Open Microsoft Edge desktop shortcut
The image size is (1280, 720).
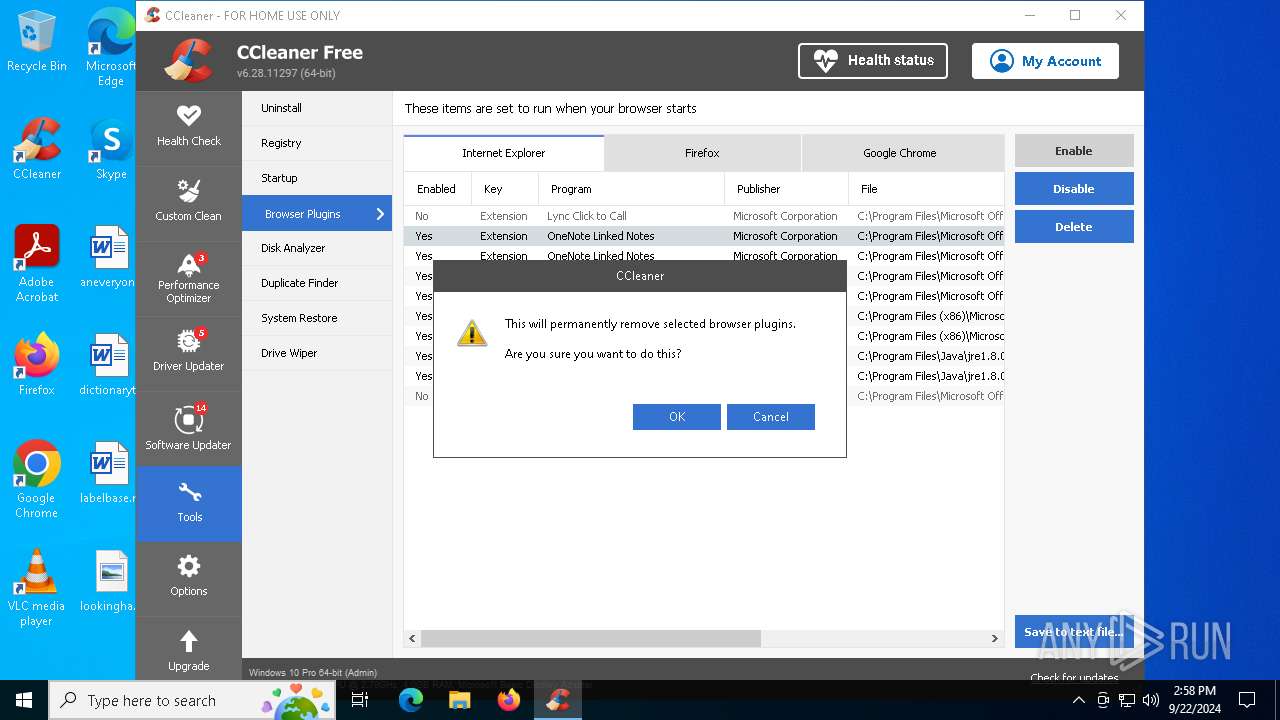(x=111, y=48)
